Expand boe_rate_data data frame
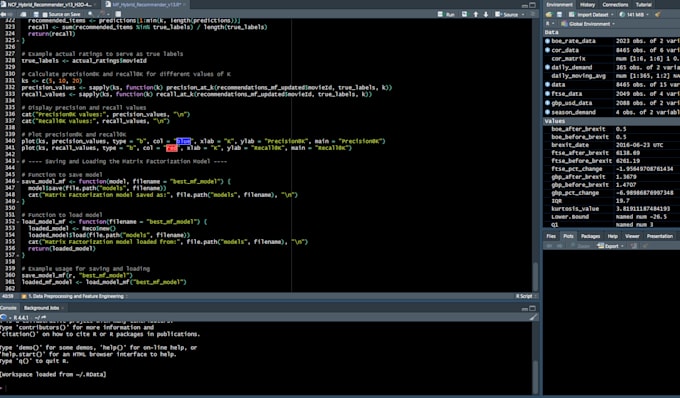 point(547,41)
